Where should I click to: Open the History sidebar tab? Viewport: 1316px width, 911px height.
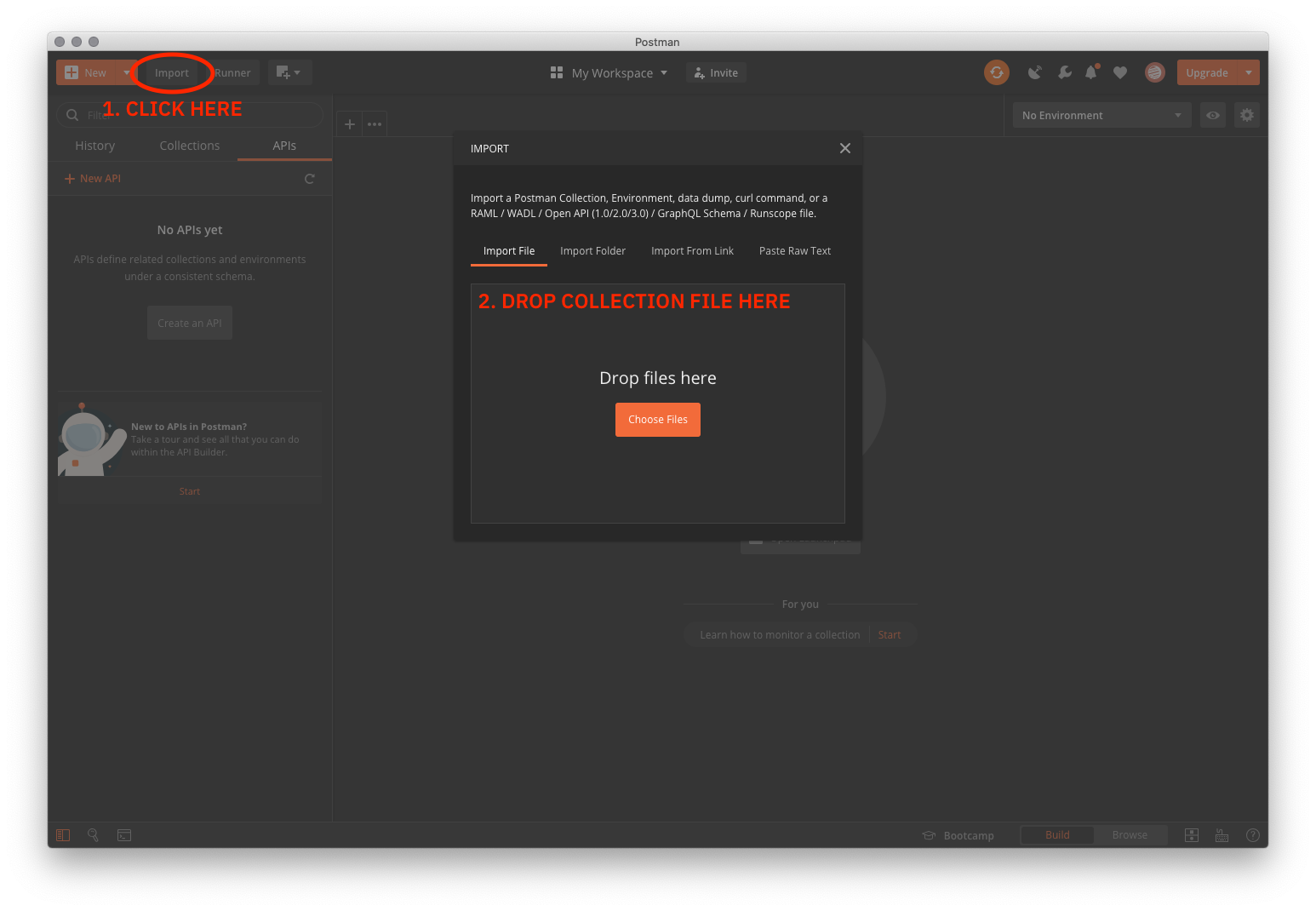click(94, 146)
